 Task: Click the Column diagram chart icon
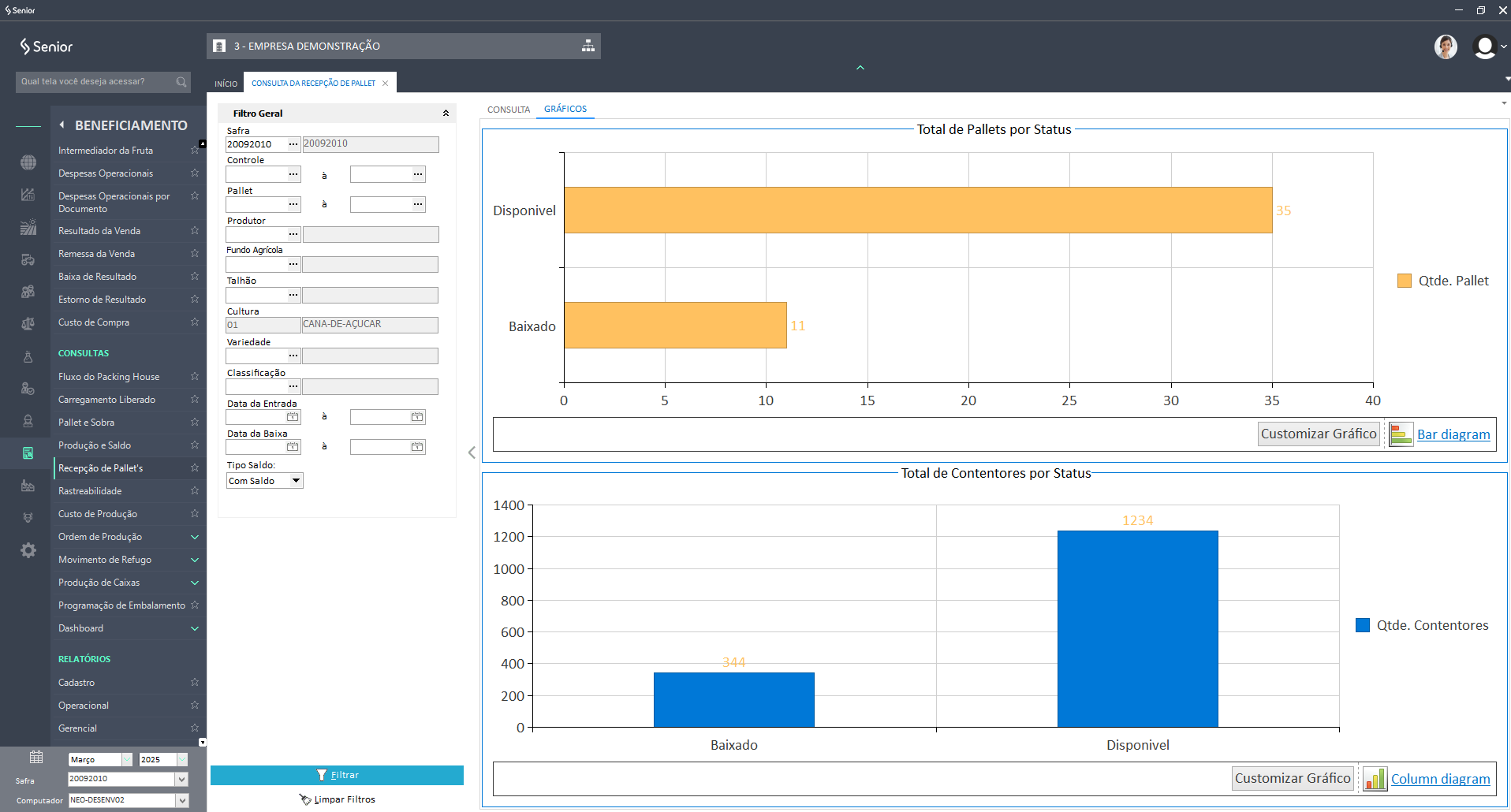(x=1375, y=779)
